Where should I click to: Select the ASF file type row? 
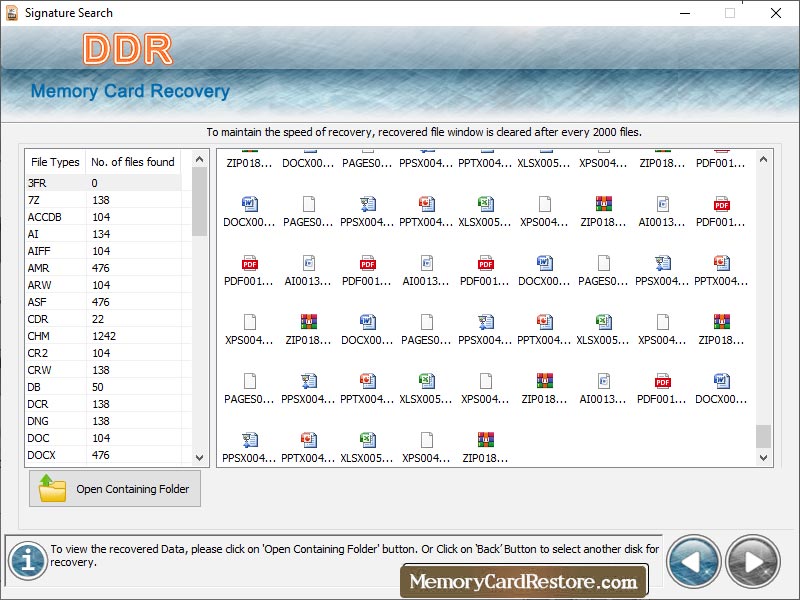[104, 302]
